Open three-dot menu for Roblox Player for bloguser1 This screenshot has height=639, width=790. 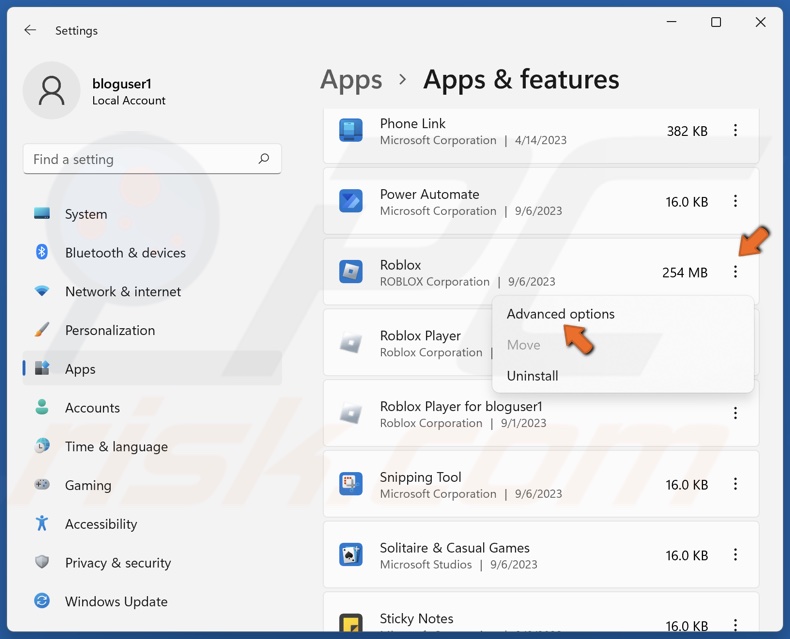click(735, 413)
